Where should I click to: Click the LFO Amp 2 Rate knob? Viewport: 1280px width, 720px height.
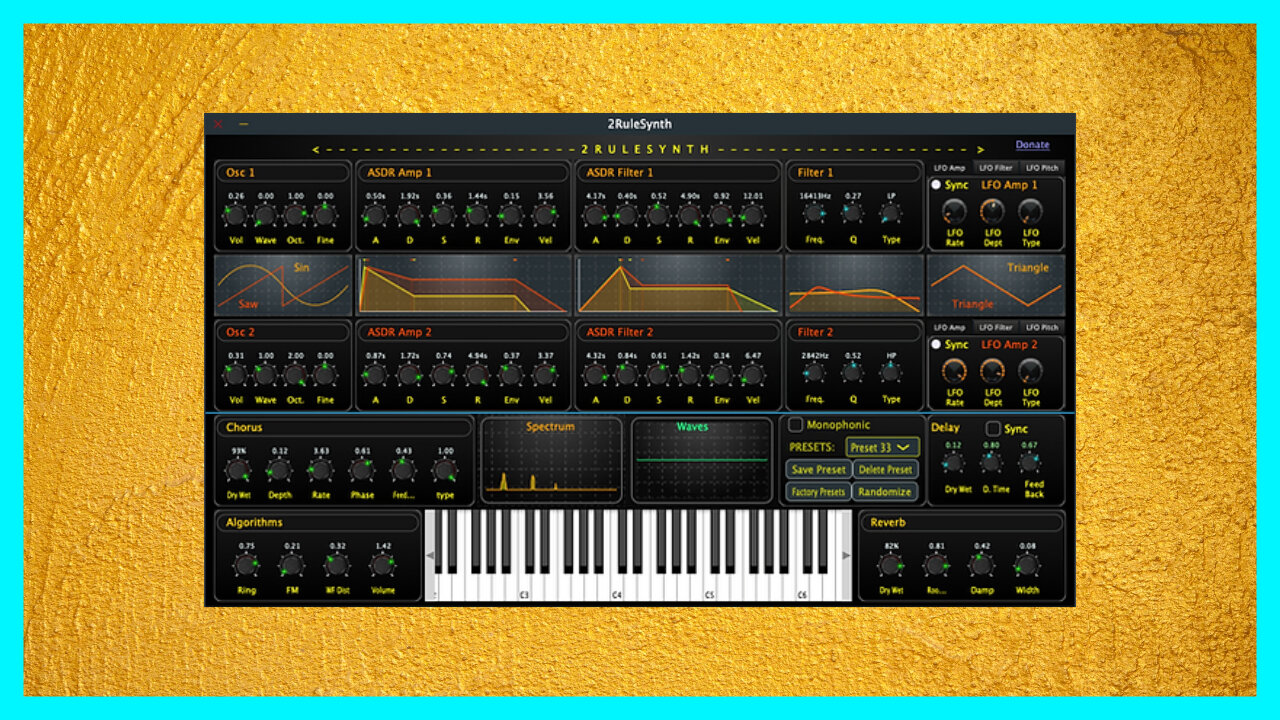[954, 371]
